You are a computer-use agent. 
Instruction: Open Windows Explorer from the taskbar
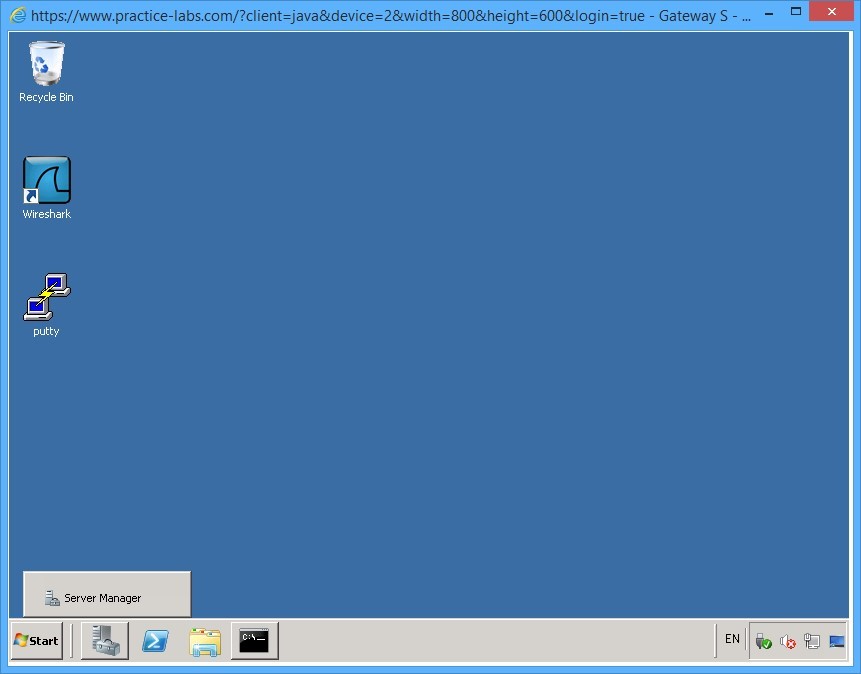[x=205, y=641]
